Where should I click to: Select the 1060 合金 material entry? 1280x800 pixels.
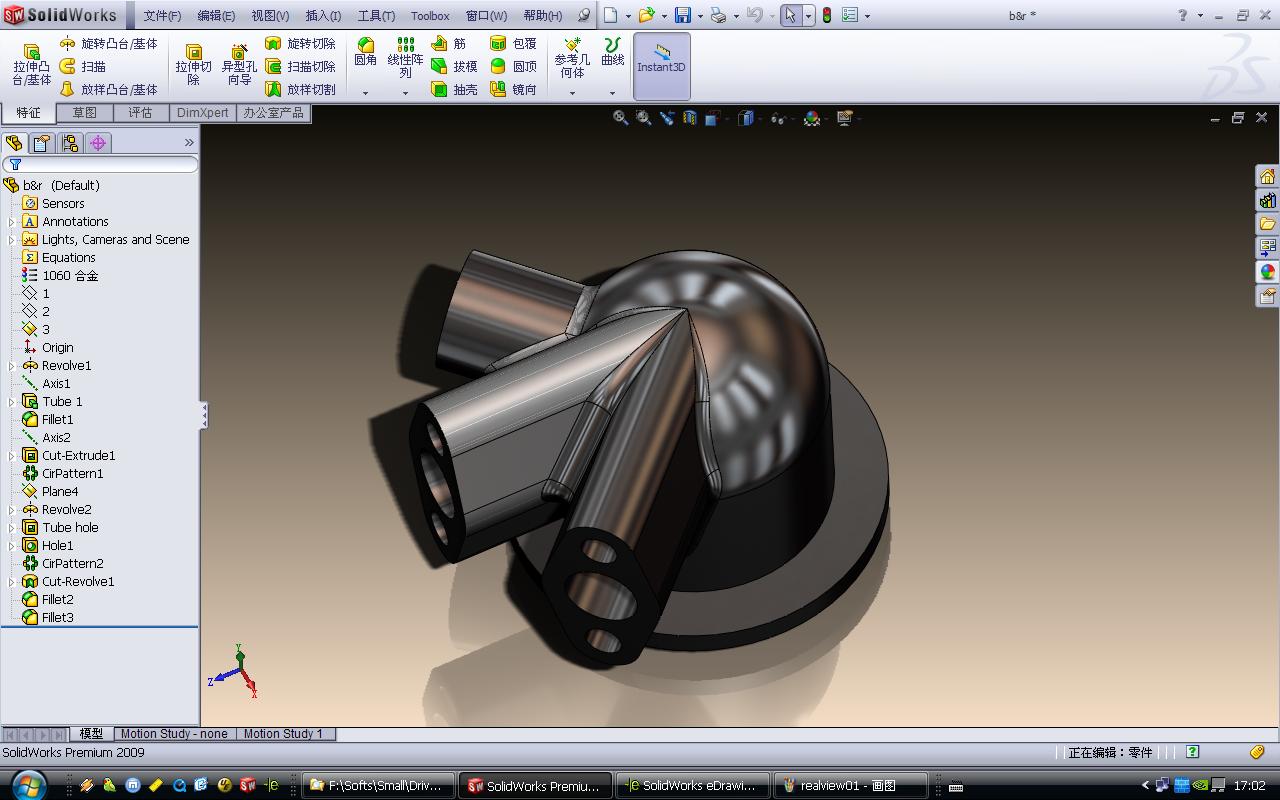[60, 275]
